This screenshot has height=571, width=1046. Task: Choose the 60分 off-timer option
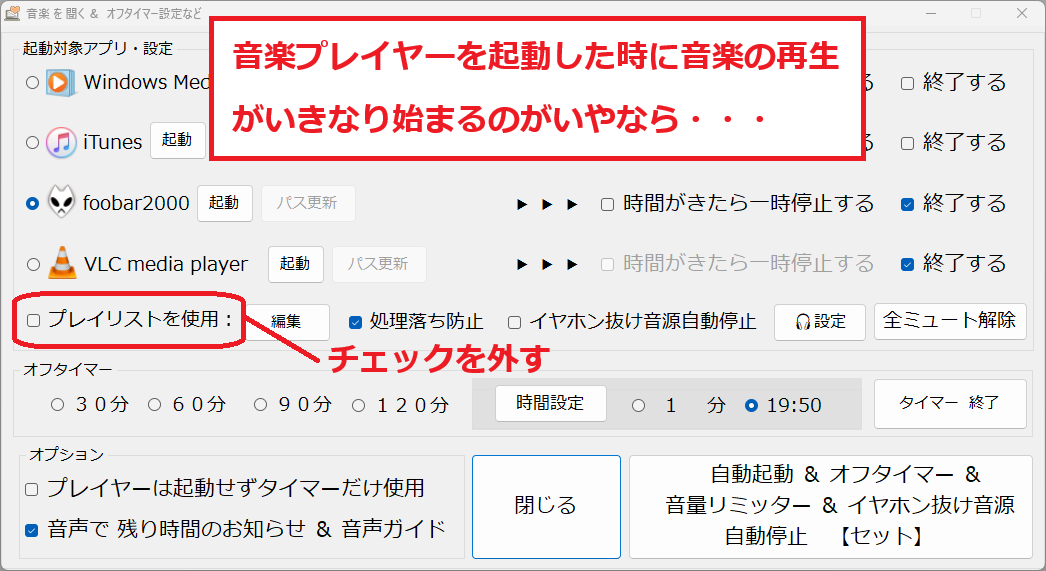pyautogui.click(x=155, y=405)
